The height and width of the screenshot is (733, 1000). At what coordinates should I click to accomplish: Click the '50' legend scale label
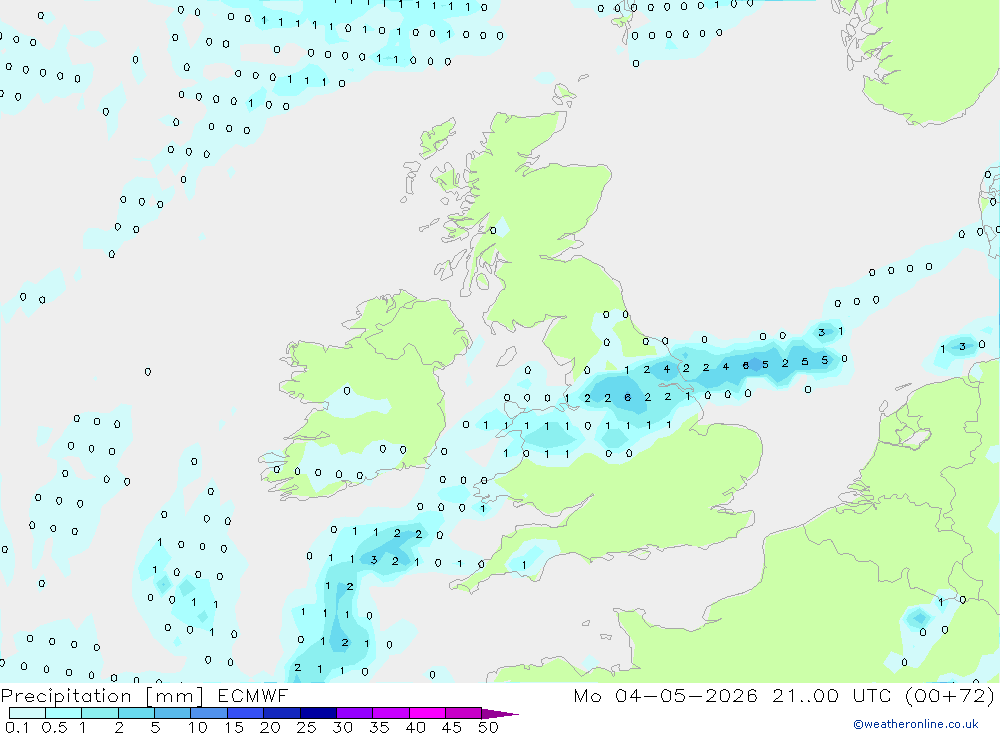[488, 727]
